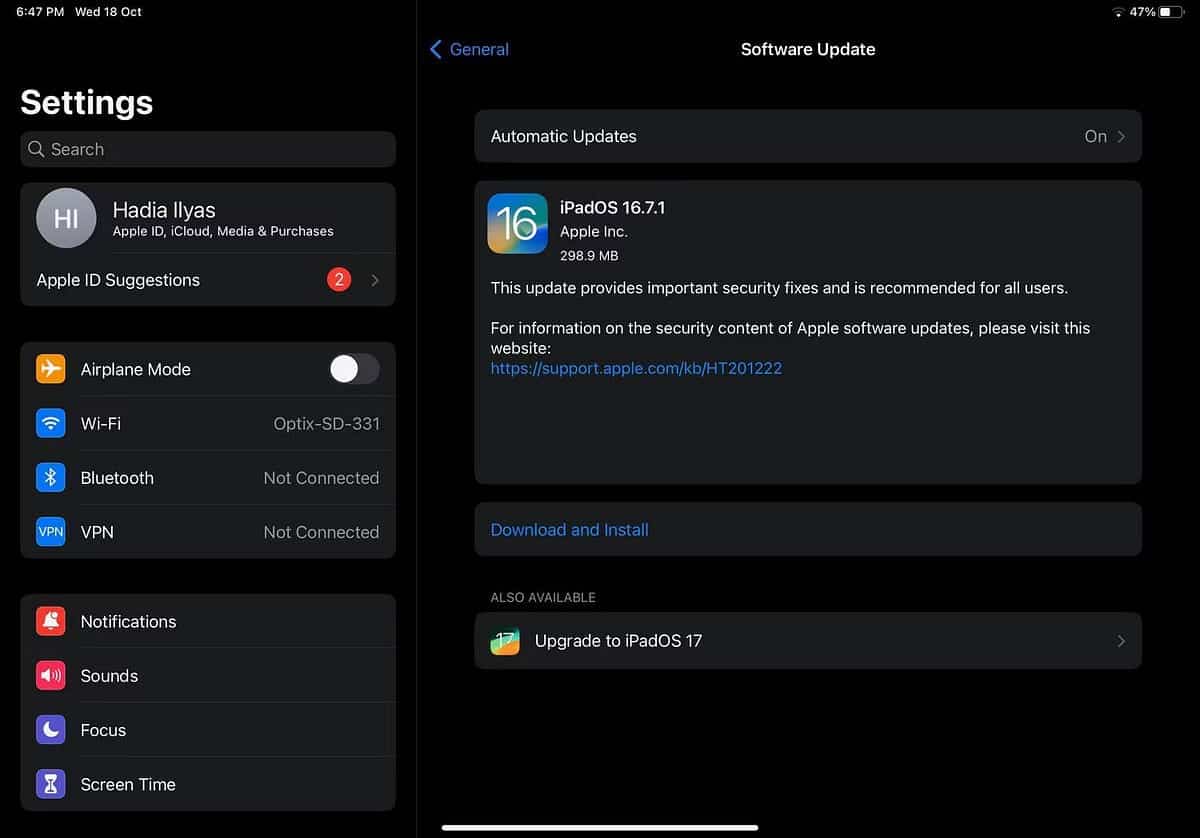Open Focus settings via the moon icon
This screenshot has width=1200, height=838.
50,730
